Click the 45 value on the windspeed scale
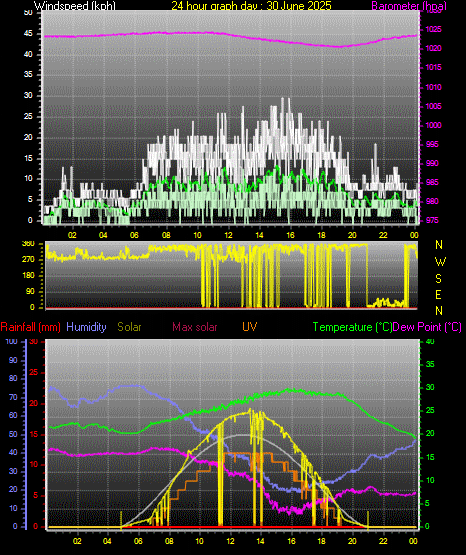This screenshot has width=466, height=555. [x=28, y=34]
